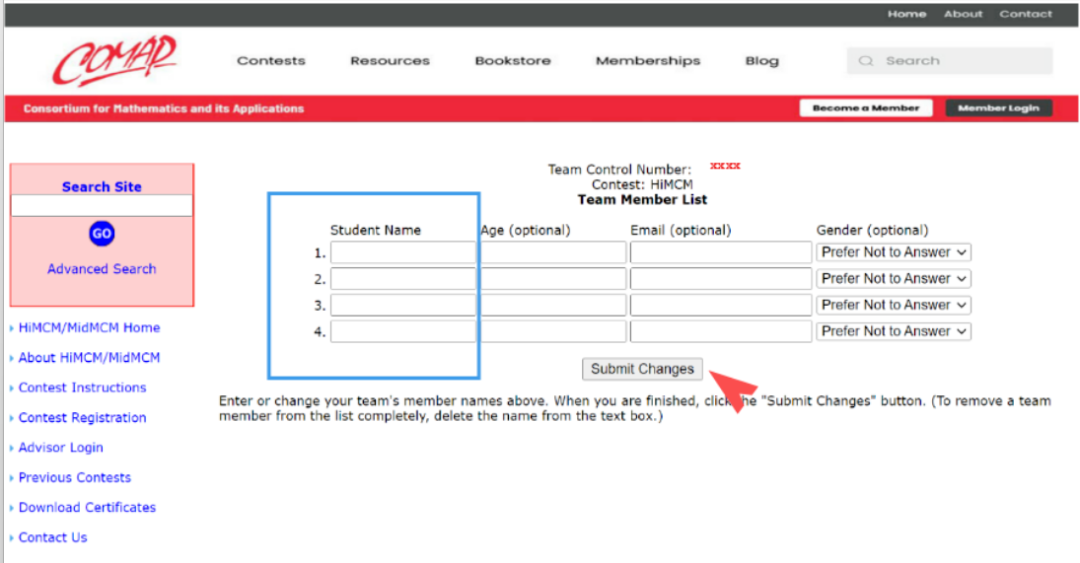Select gender dropdown for student 4
This screenshot has height=563, width=1080.
click(x=893, y=331)
